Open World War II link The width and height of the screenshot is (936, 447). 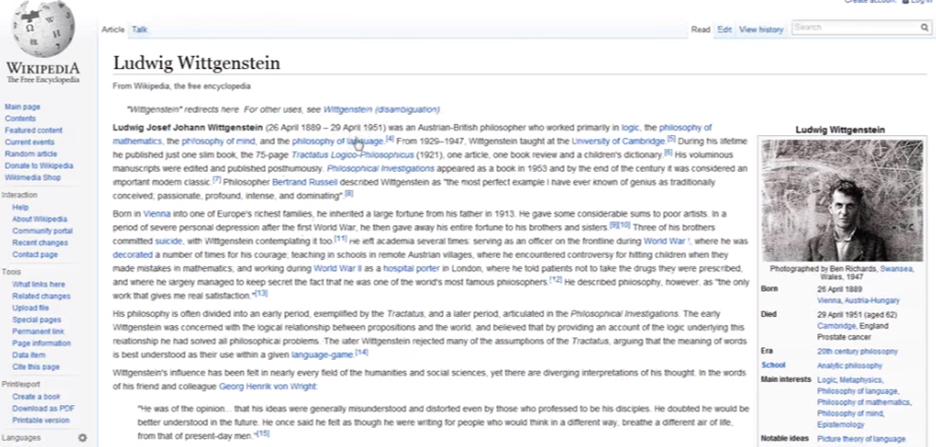pos(338,269)
